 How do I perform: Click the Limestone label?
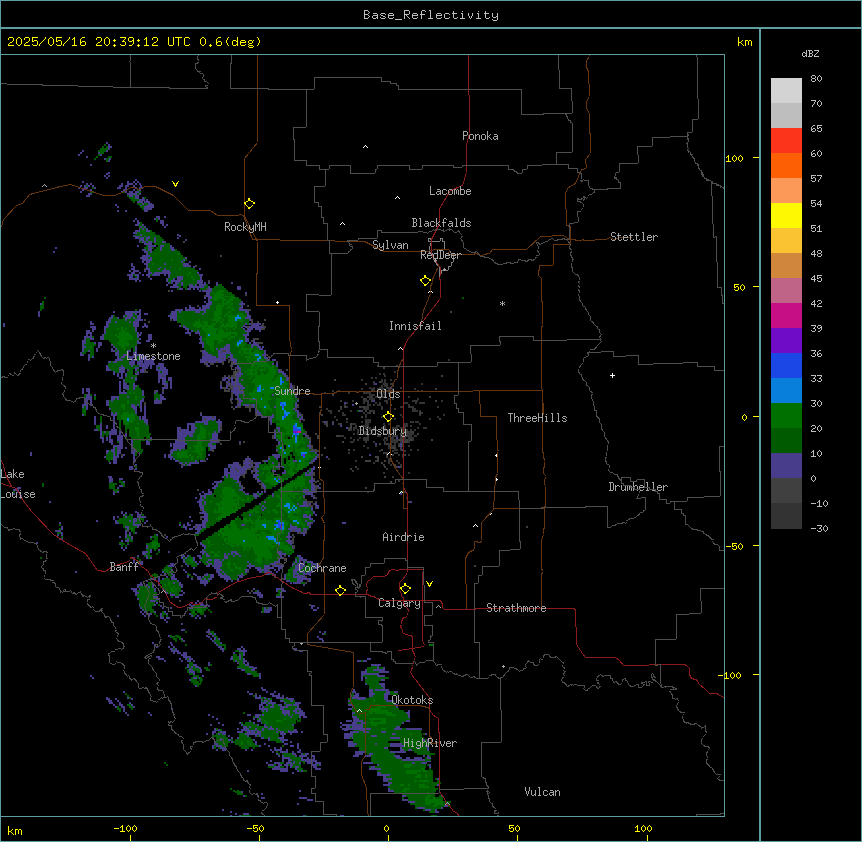(x=153, y=356)
